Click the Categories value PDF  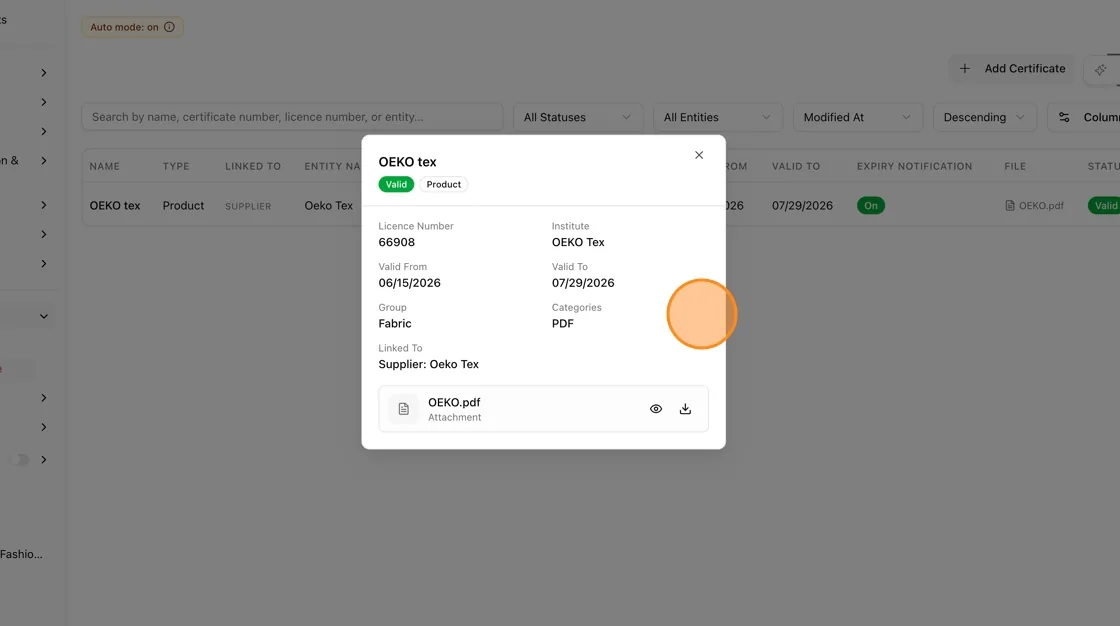[x=563, y=324]
